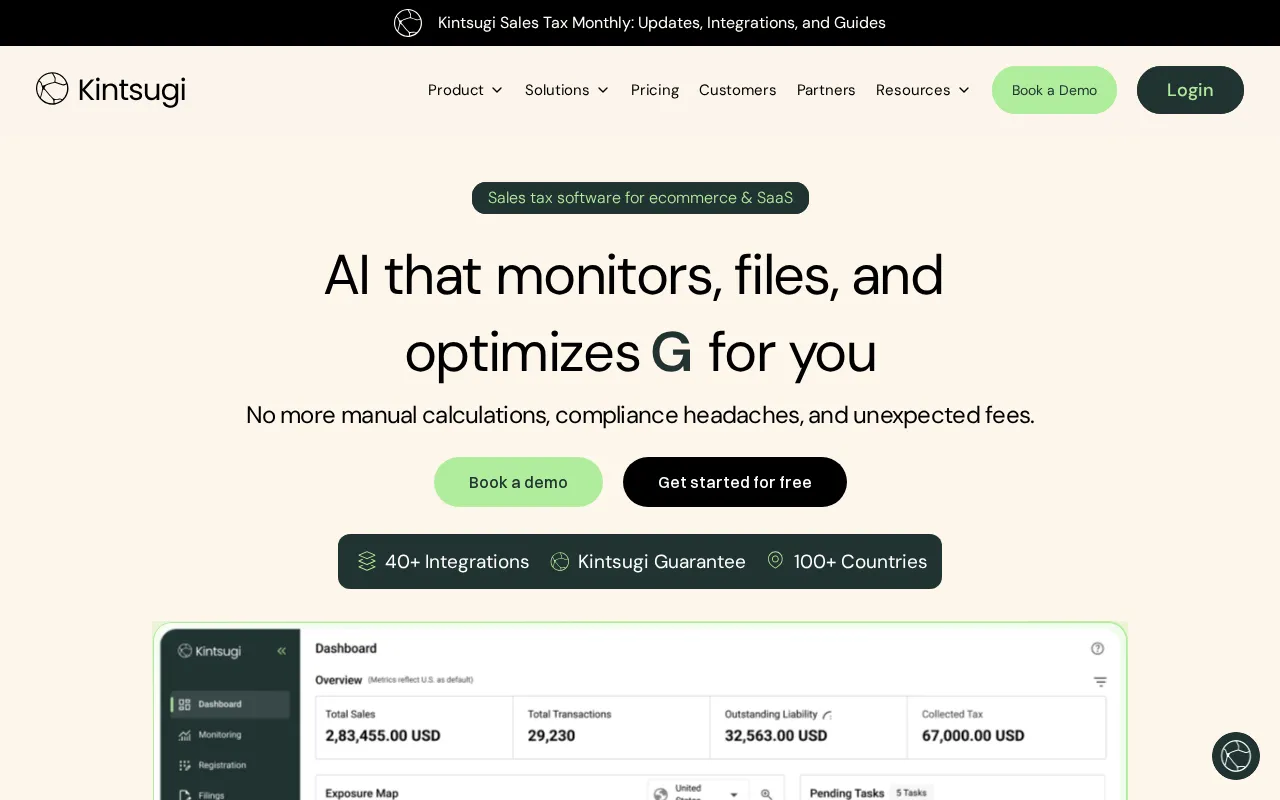This screenshot has width=1280, height=800.
Task: Open the Partners page
Action: (826, 90)
